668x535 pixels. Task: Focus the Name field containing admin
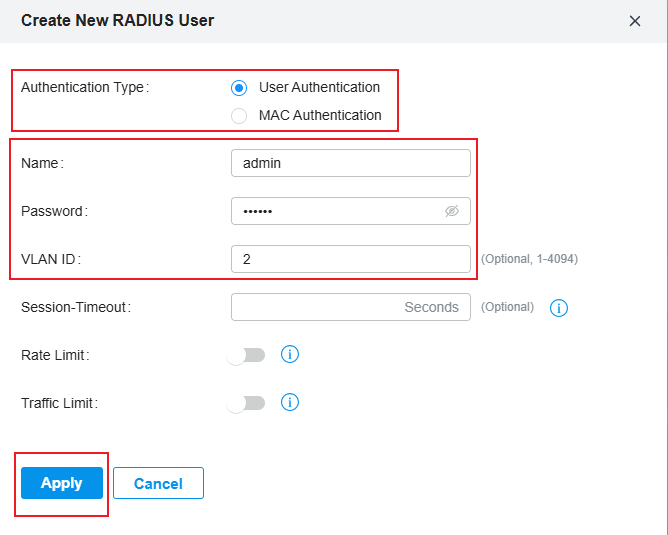click(351, 163)
